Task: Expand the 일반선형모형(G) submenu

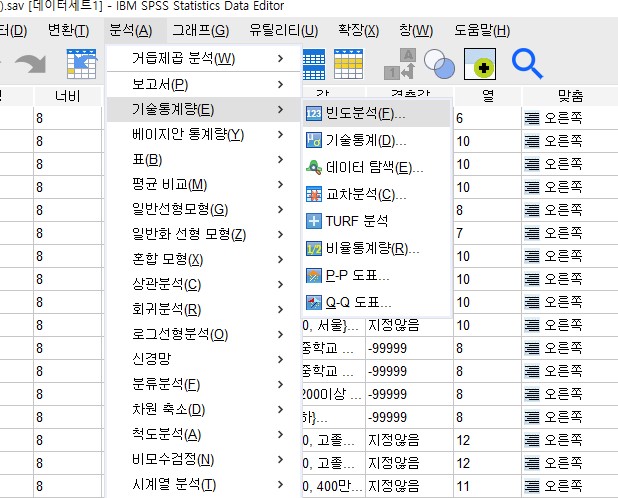Action: 204,210
